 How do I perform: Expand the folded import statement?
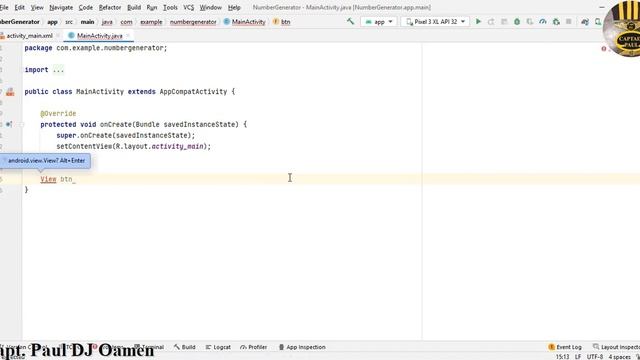click(x=58, y=70)
